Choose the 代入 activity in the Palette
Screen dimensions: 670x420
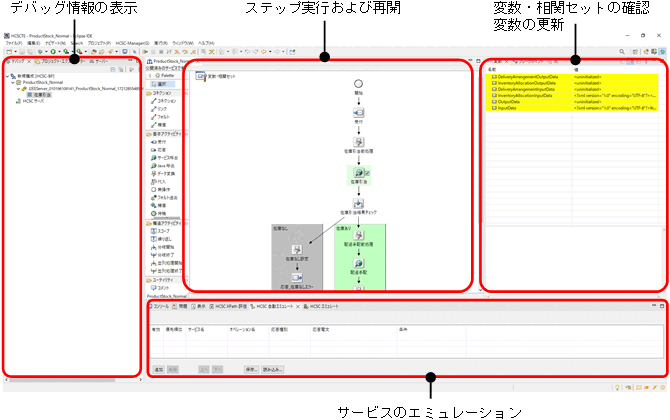click(x=158, y=182)
